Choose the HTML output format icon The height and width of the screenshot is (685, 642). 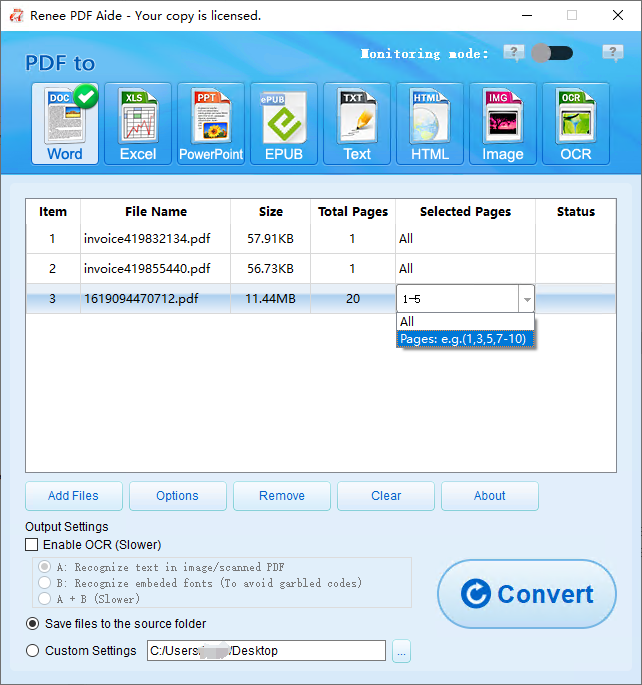(430, 123)
